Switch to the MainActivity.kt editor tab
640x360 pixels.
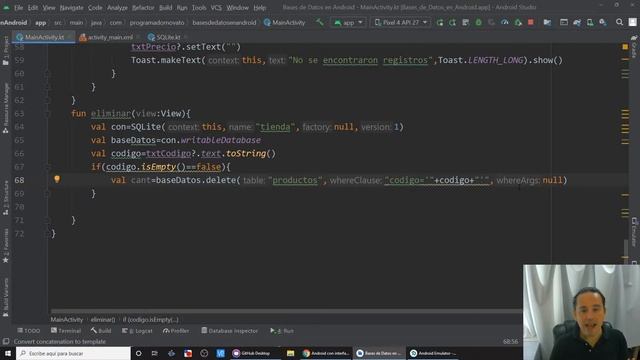(43, 37)
